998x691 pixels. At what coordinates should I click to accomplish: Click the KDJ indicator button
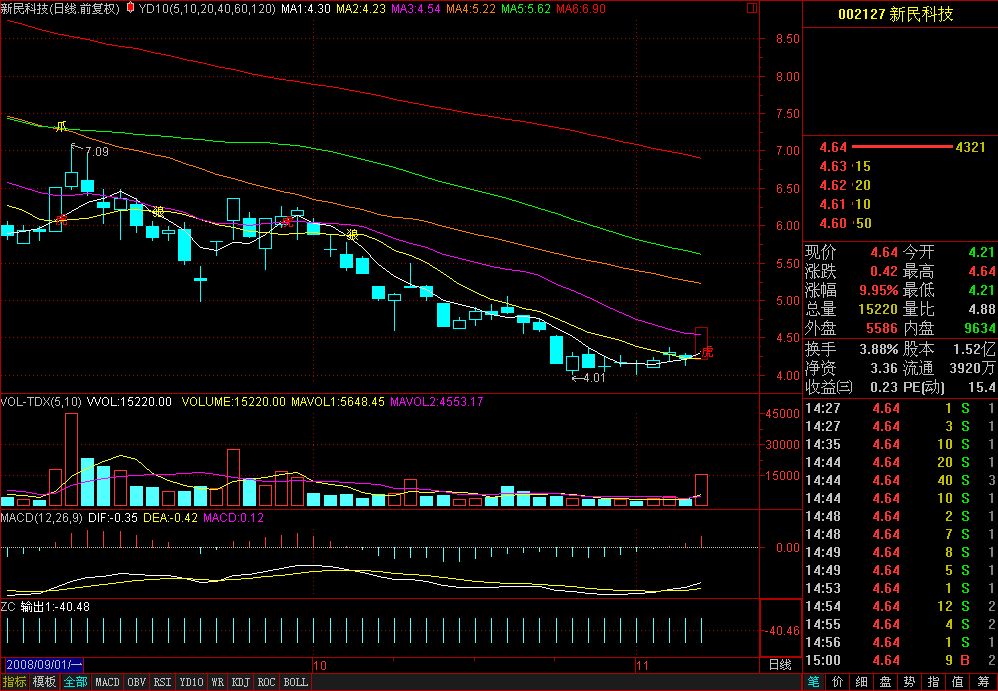(x=240, y=682)
